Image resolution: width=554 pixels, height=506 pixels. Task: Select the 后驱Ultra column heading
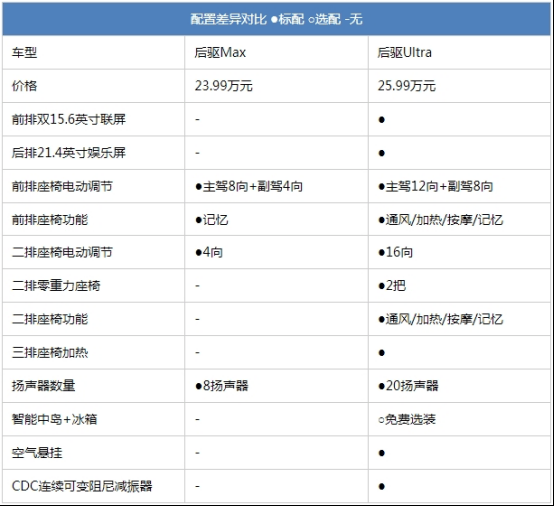click(404, 53)
